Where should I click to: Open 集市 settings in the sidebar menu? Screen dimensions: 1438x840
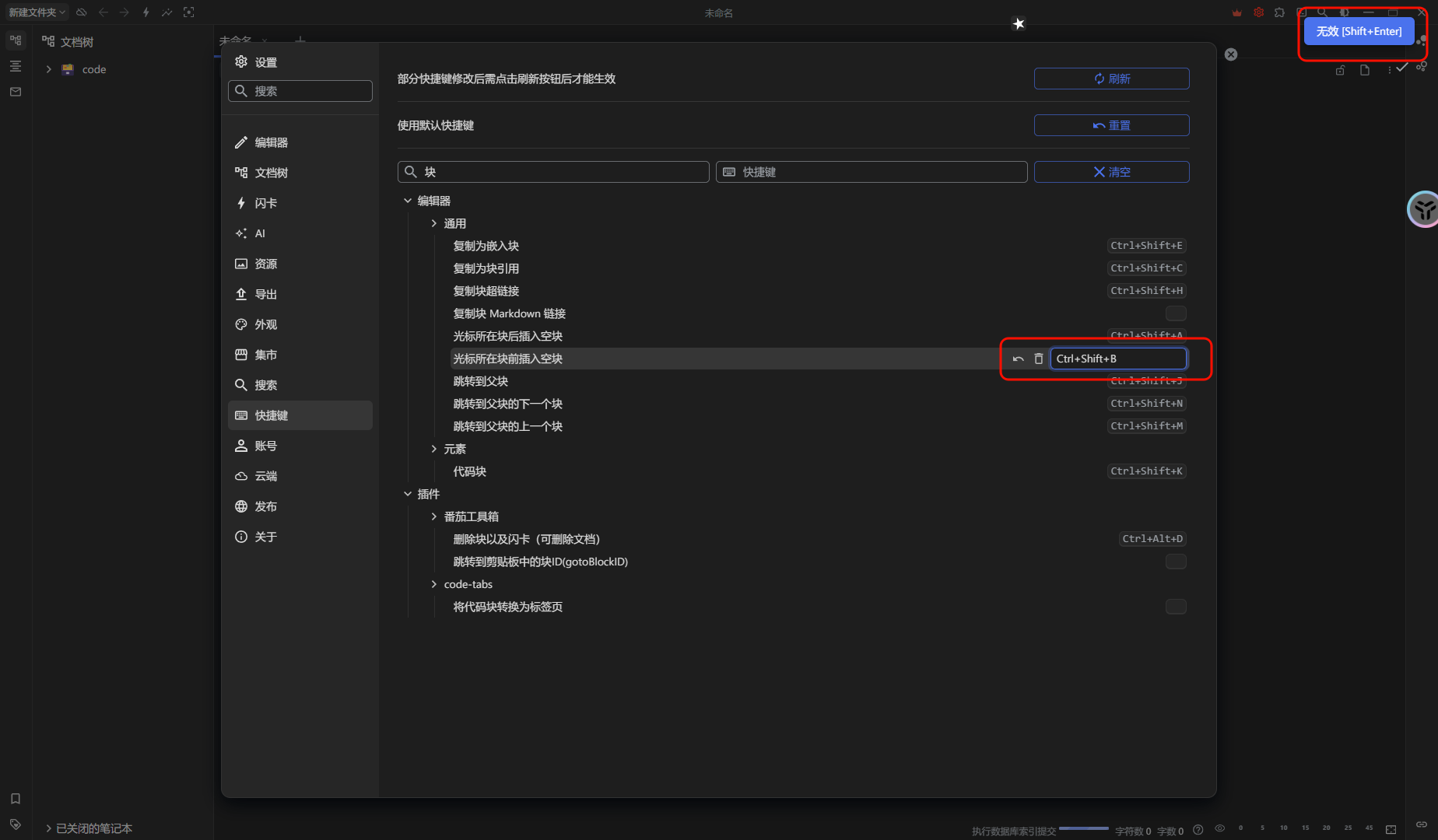300,355
